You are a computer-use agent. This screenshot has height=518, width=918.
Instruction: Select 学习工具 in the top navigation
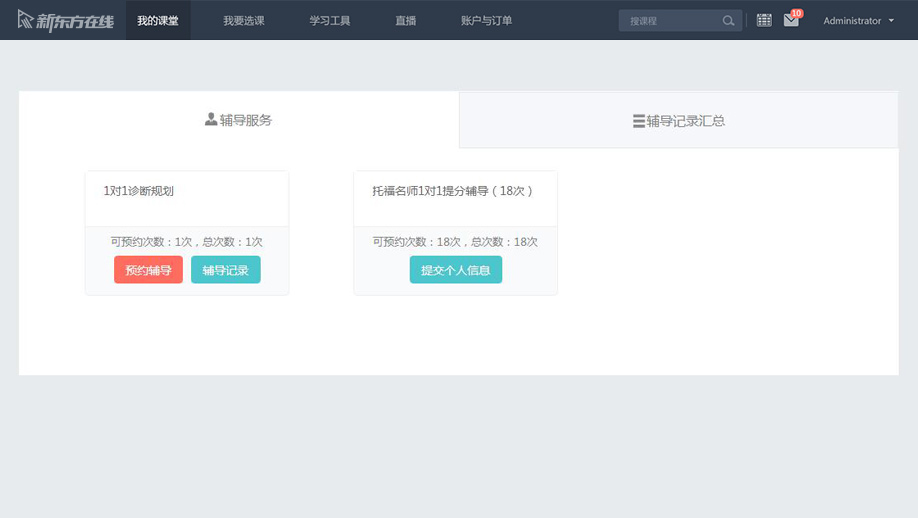click(330, 20)
